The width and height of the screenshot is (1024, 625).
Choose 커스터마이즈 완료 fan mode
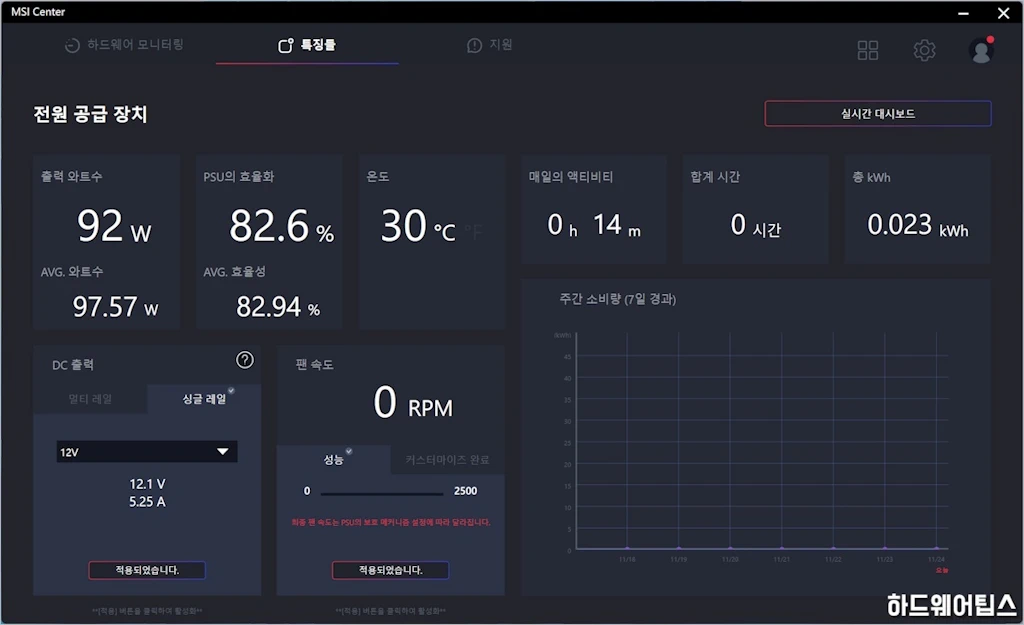coord(447,460)
